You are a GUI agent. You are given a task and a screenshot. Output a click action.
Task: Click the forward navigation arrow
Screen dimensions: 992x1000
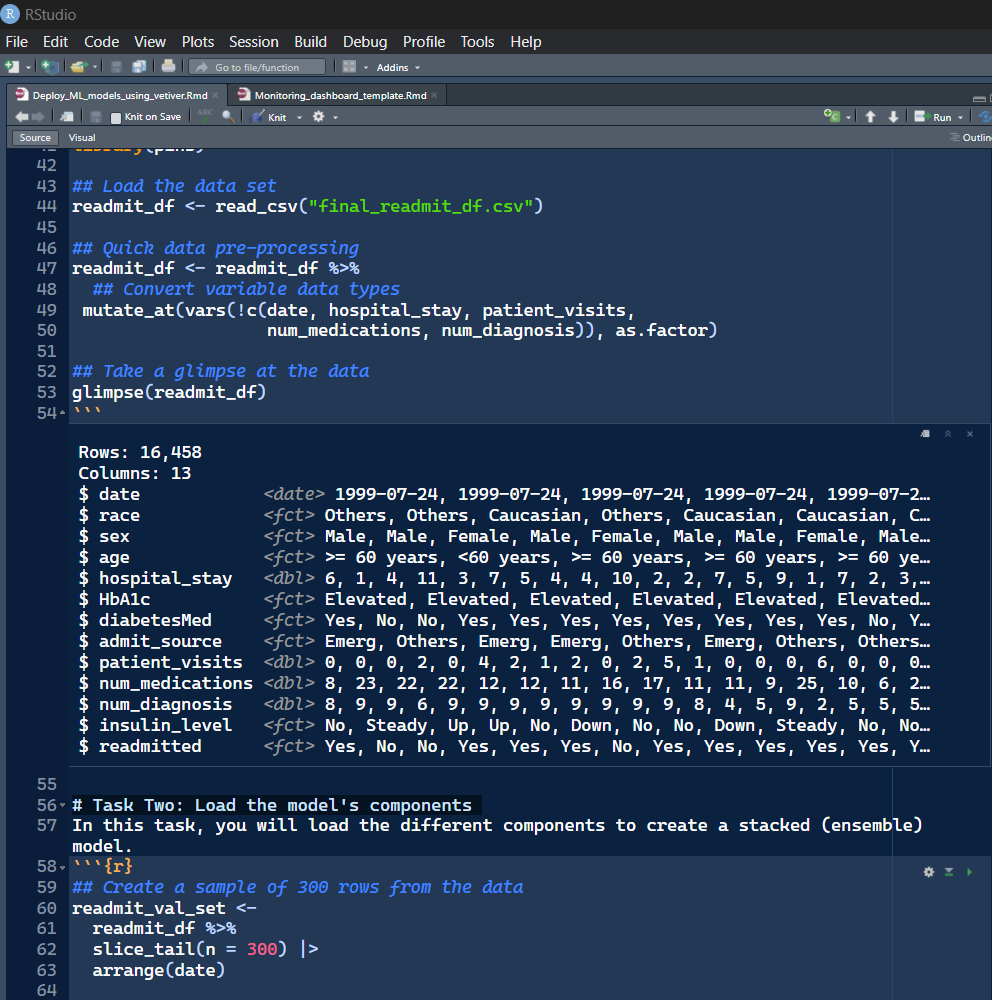pyautogui.click(x=38, y=117)
